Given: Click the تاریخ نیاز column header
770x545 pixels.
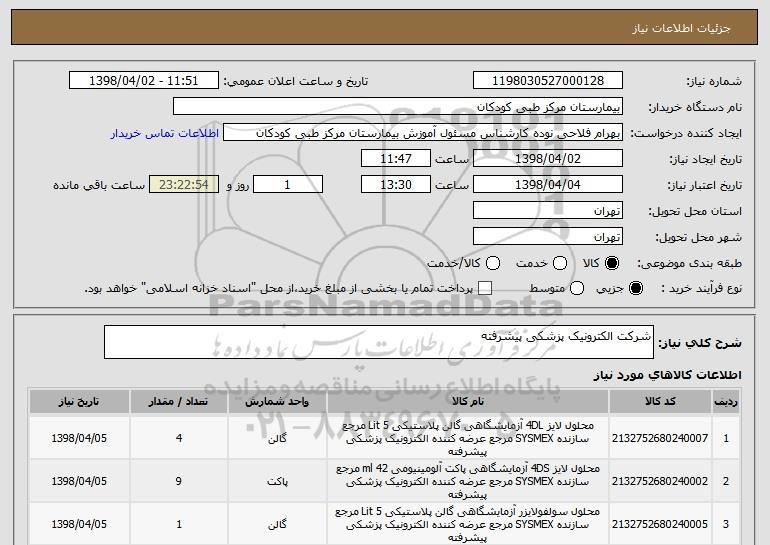Looking at the screenshot, I should tap(79, 402).
